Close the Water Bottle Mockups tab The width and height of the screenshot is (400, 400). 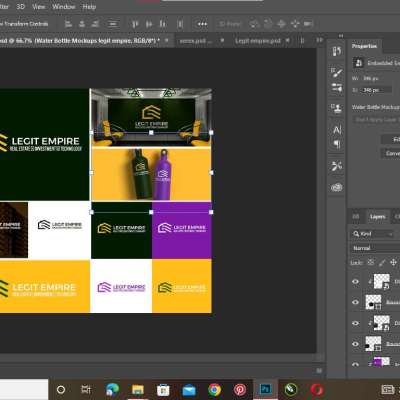coord(167,41)
